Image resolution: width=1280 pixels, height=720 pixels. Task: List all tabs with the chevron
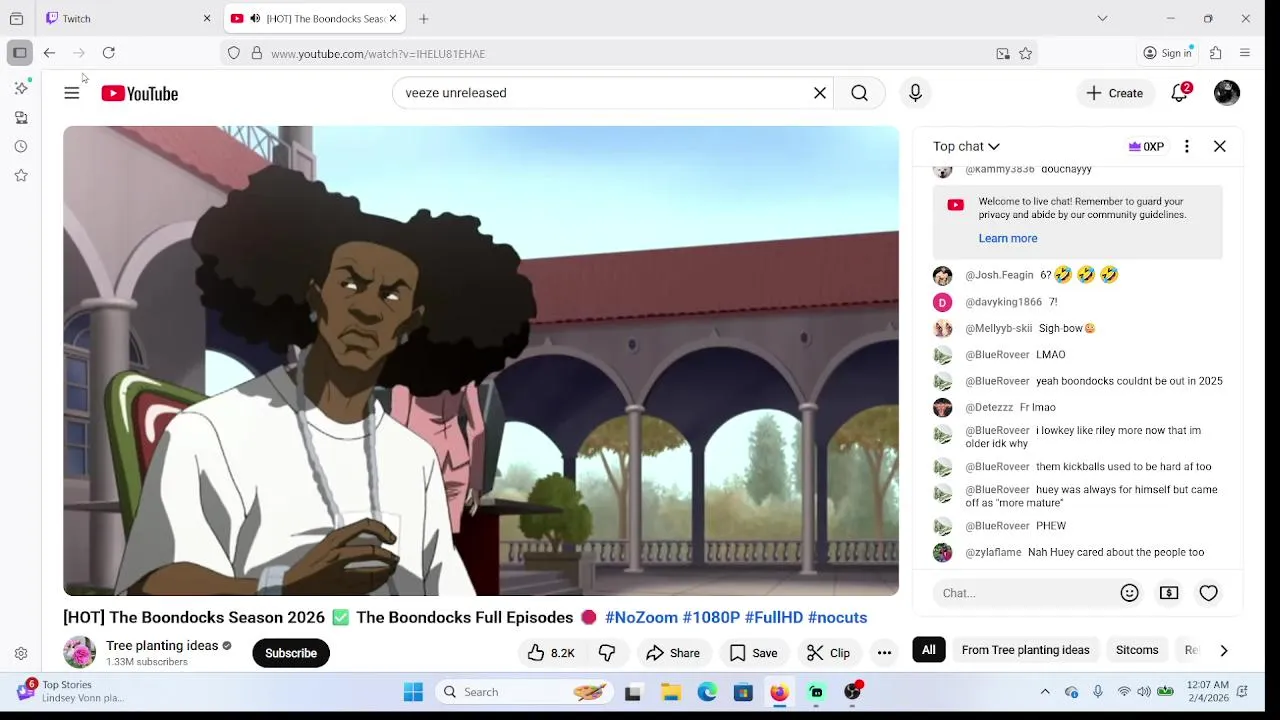pos(1102,18)
